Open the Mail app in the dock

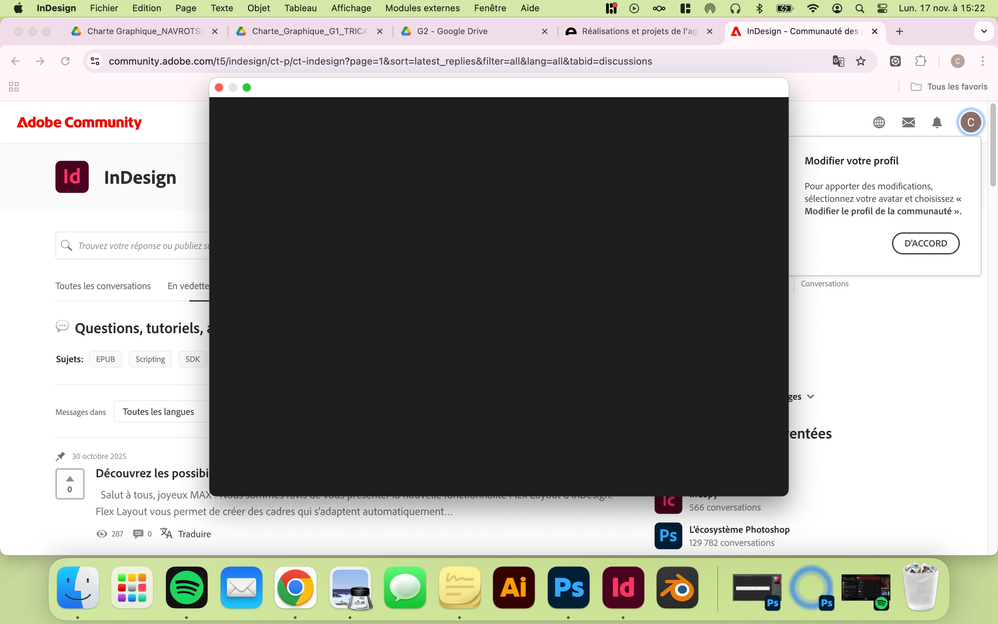click(241, 587)
